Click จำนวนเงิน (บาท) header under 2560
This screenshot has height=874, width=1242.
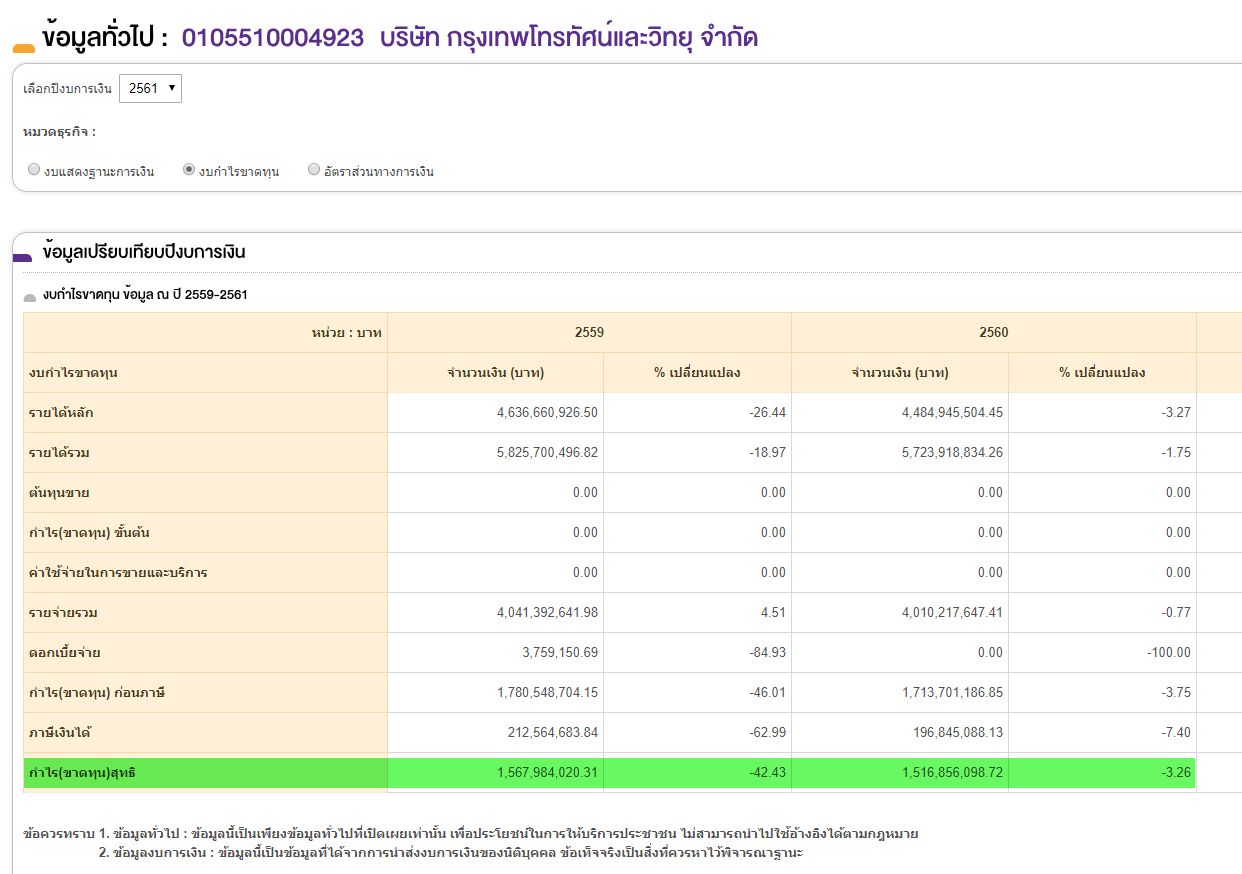point(900,373)
